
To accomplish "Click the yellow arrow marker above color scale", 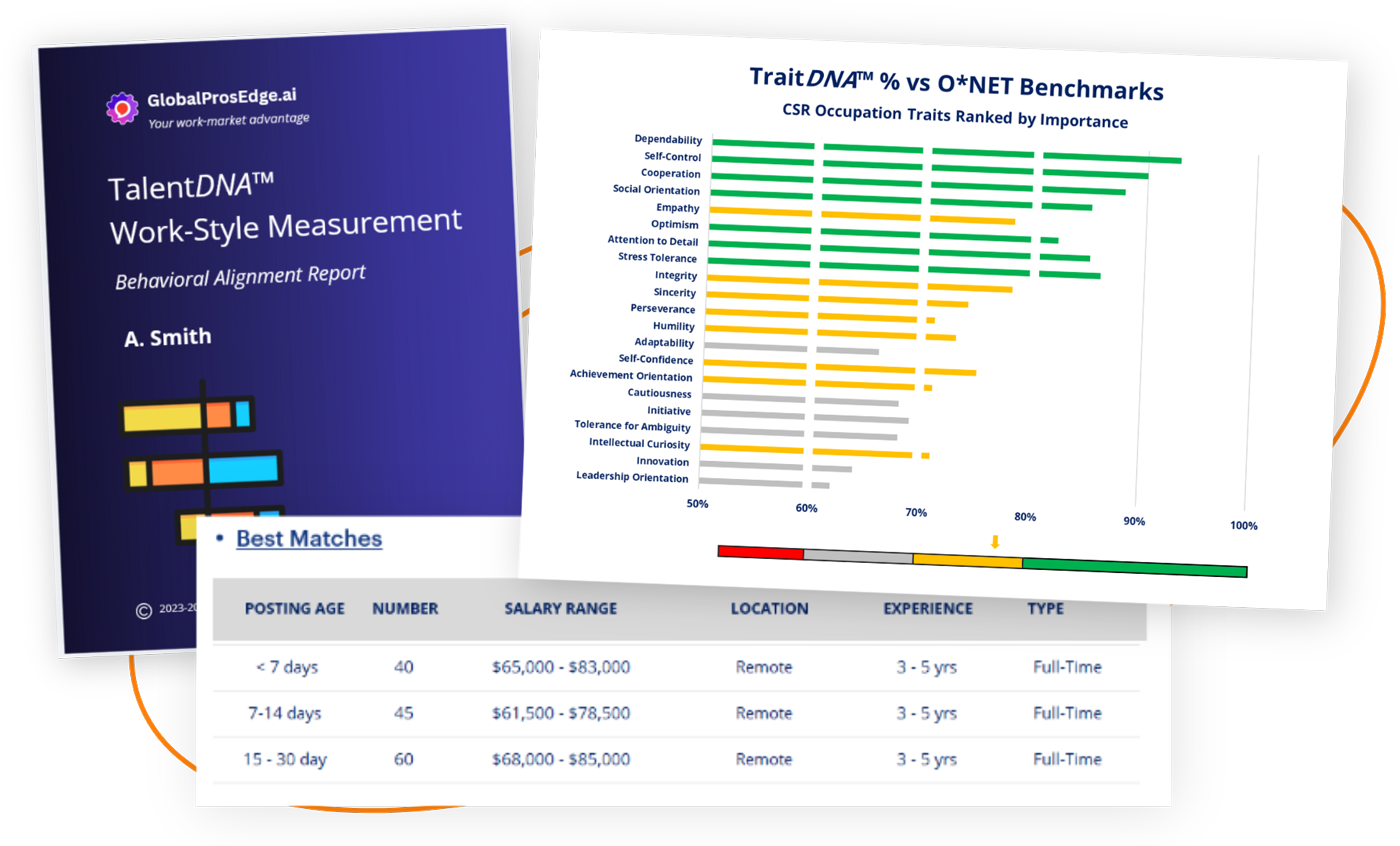I will point(995,542).
